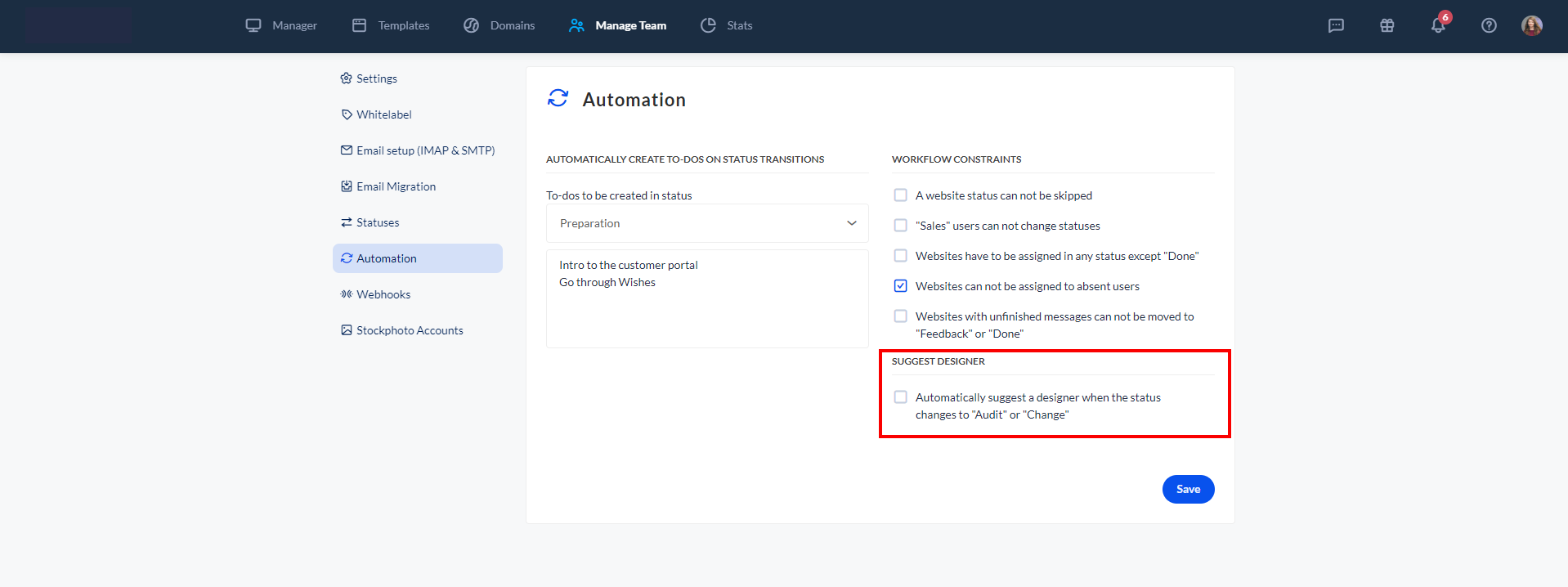1568x587 pixels.
Task: Open the Domains tab
Action: coord(500,25)
